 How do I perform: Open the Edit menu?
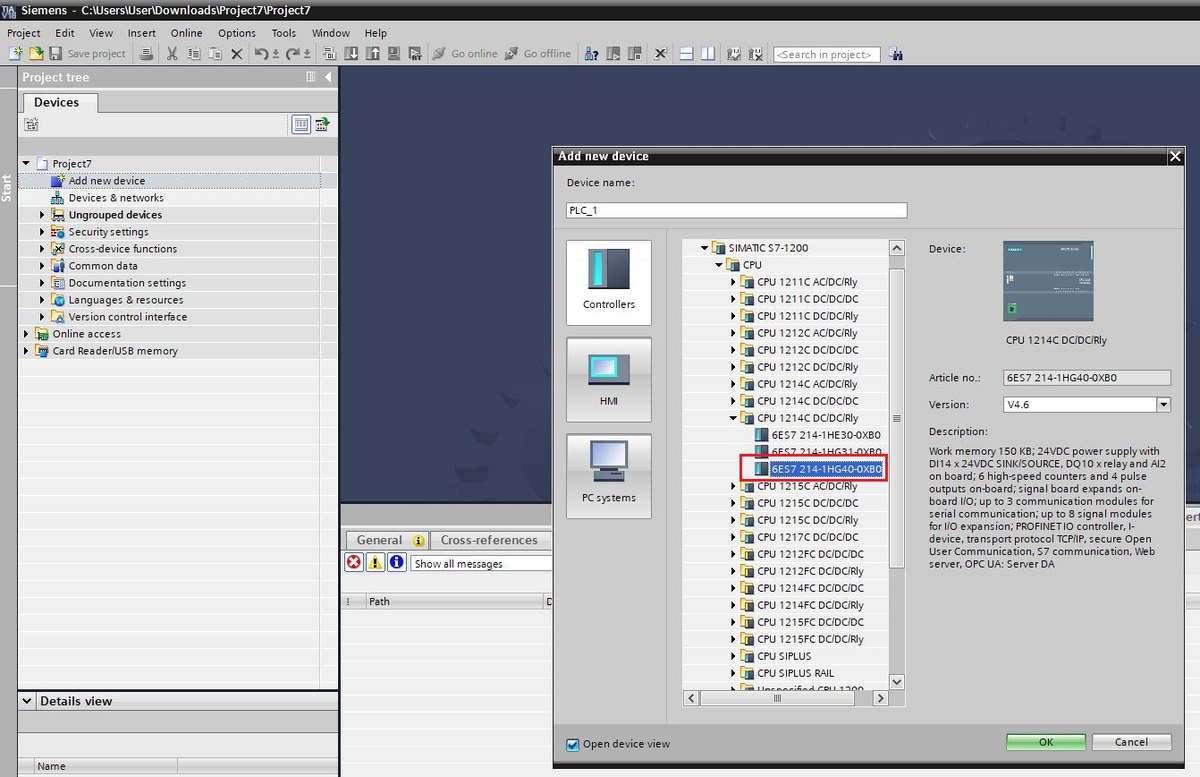65,33
